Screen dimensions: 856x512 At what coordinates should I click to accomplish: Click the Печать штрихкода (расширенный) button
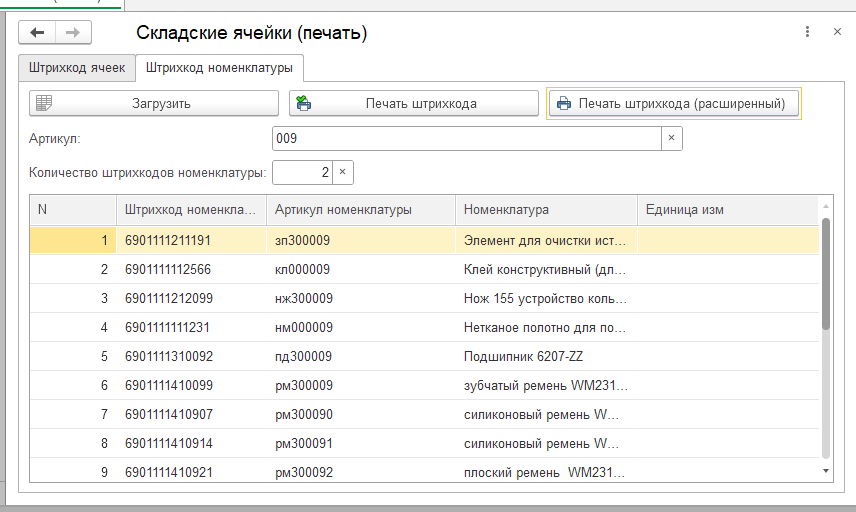point(674,103)
